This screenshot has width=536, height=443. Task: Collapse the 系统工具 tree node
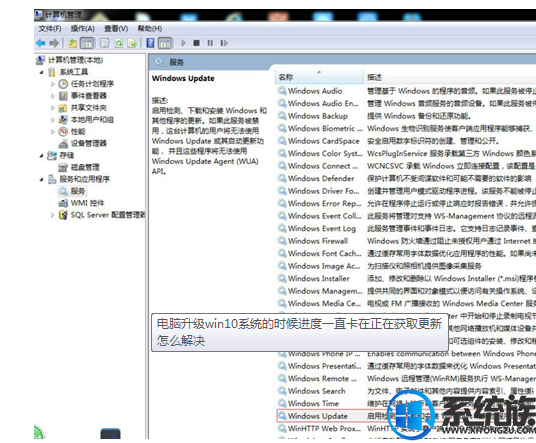(x=41, y=72)
